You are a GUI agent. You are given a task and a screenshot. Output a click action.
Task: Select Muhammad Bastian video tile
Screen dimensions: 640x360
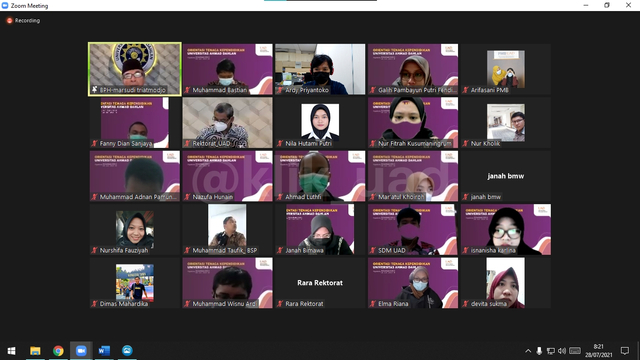[227, 69]
